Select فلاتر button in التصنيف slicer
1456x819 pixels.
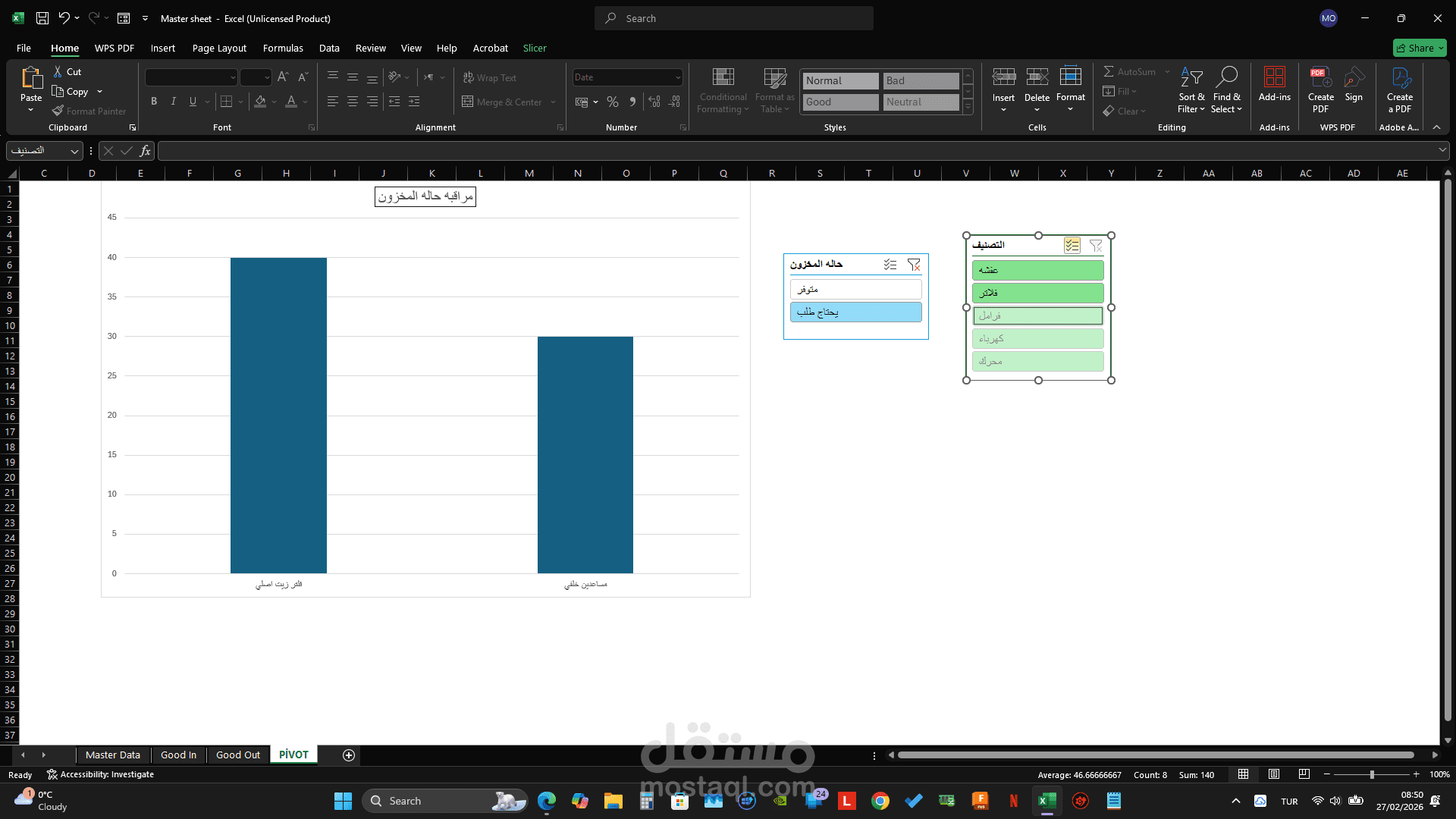click(1037, 293)
